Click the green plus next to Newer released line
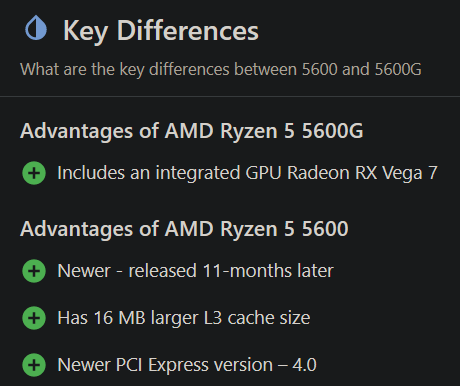This screenshot has height=386, width=460. 34,271
